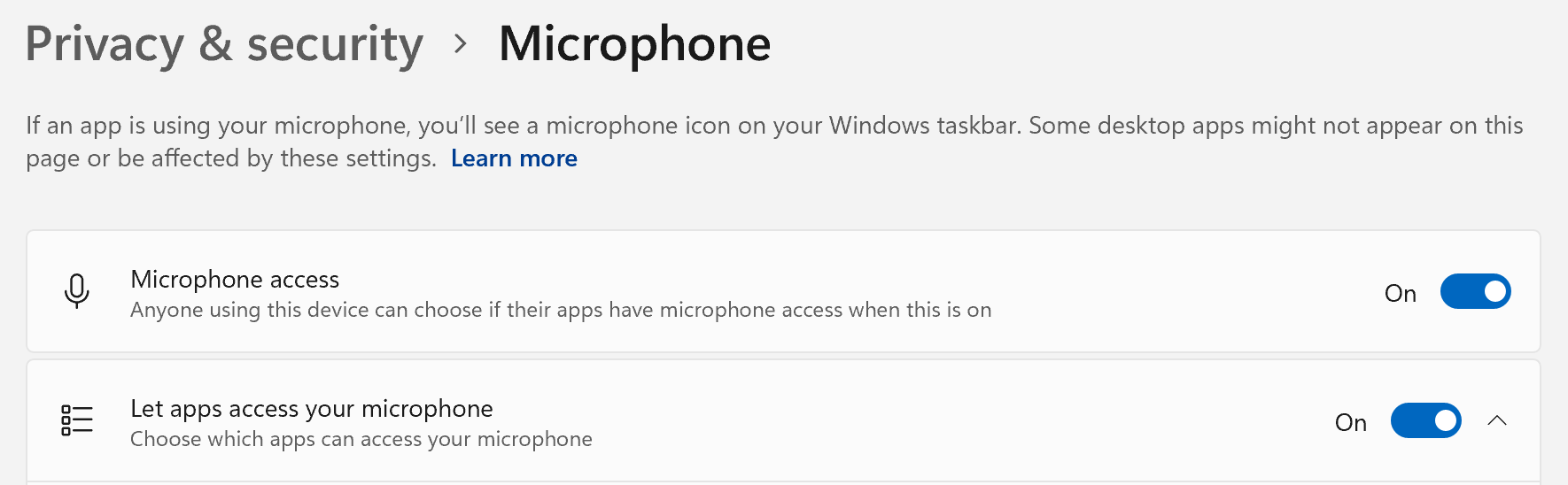Disable the Let apps access your microphone toggle
The width and height of the screenshot is (1568, 485).
1425,420
